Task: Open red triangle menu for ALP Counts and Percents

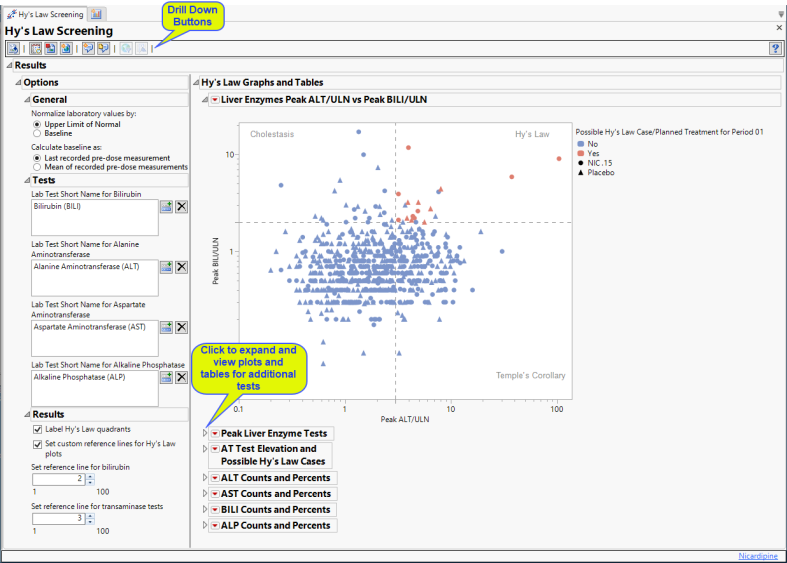Action: pyautogui.click(x=215, y=526)
